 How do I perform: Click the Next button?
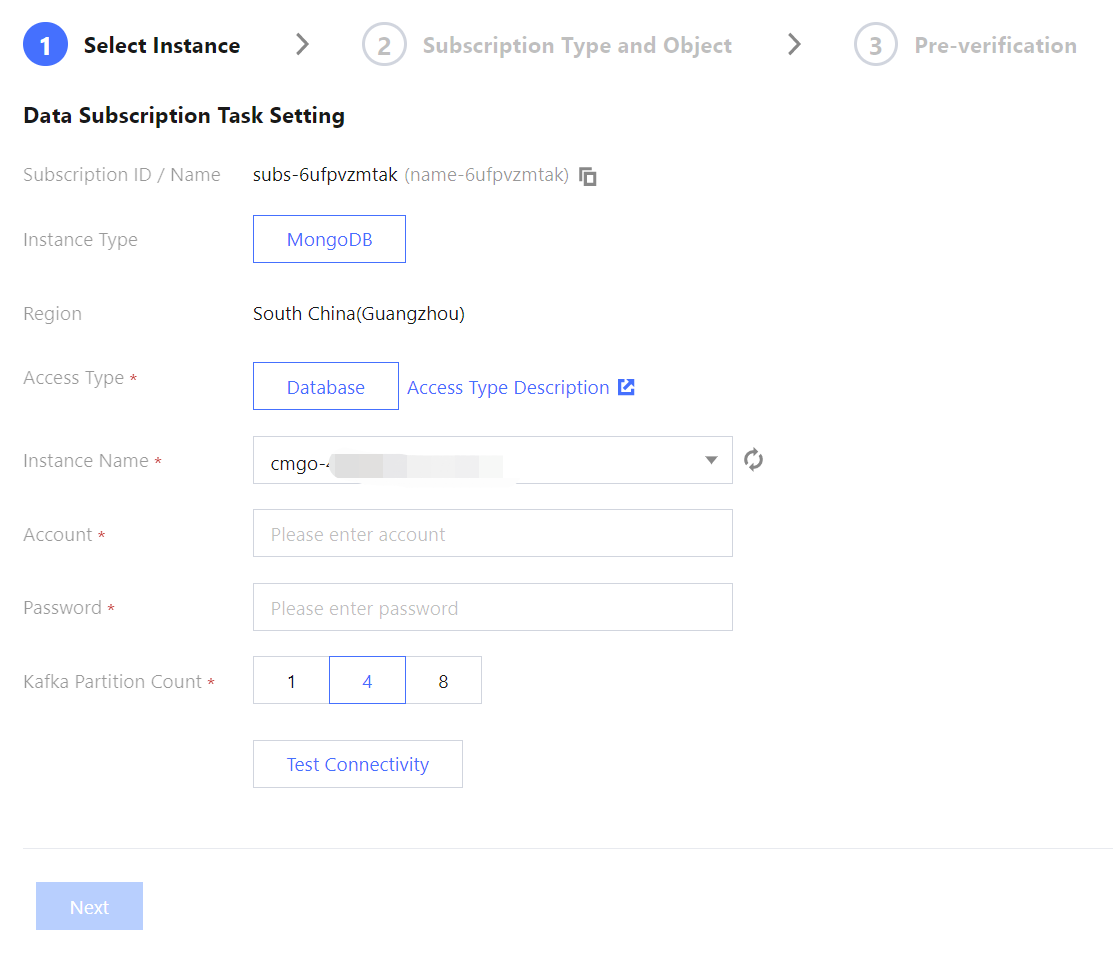tap(89, 906)
